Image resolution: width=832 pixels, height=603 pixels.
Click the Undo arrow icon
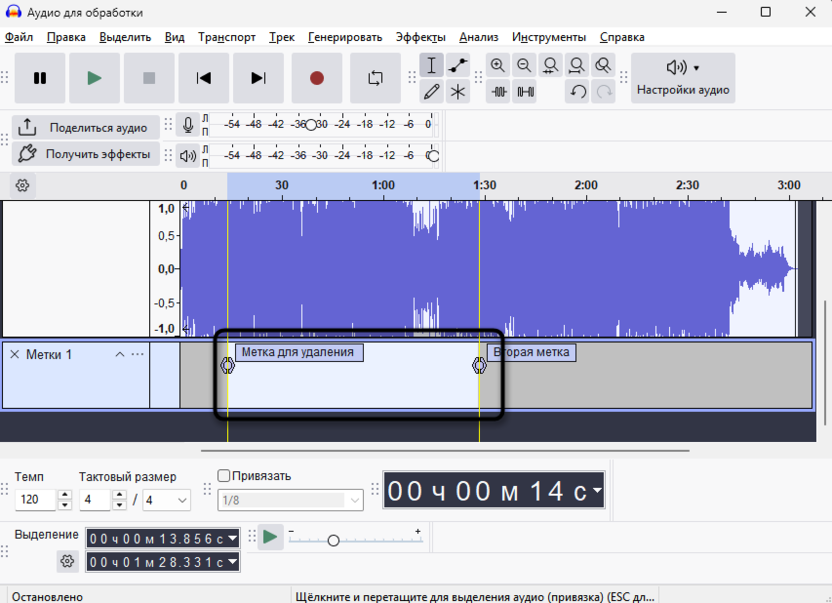click(577, 92)
